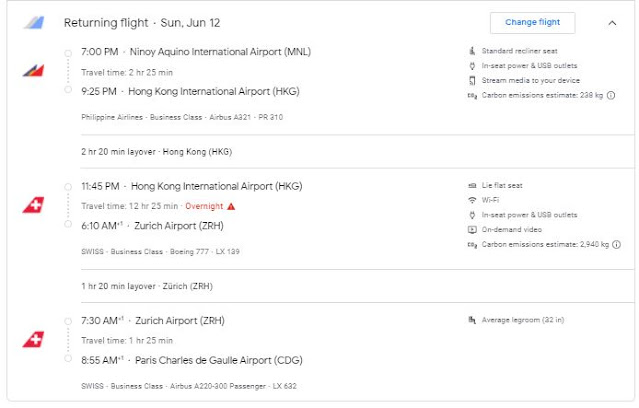Click the stream media to device icon
The width and height of the screenshot is (639, 408).
pyautogui.click(x=472, y=80)
